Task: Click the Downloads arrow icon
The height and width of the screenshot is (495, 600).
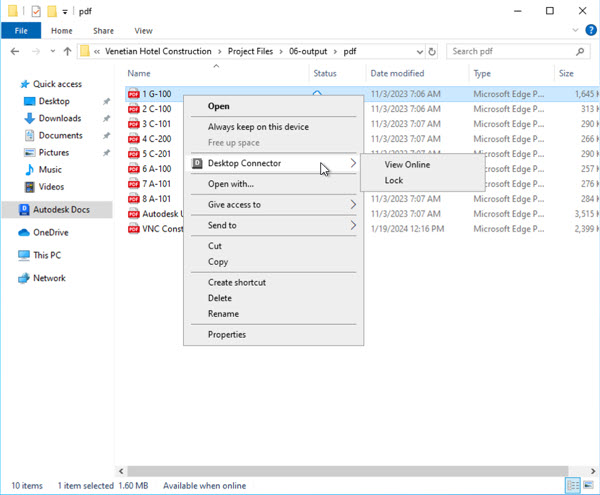Action: pos(29,118)
